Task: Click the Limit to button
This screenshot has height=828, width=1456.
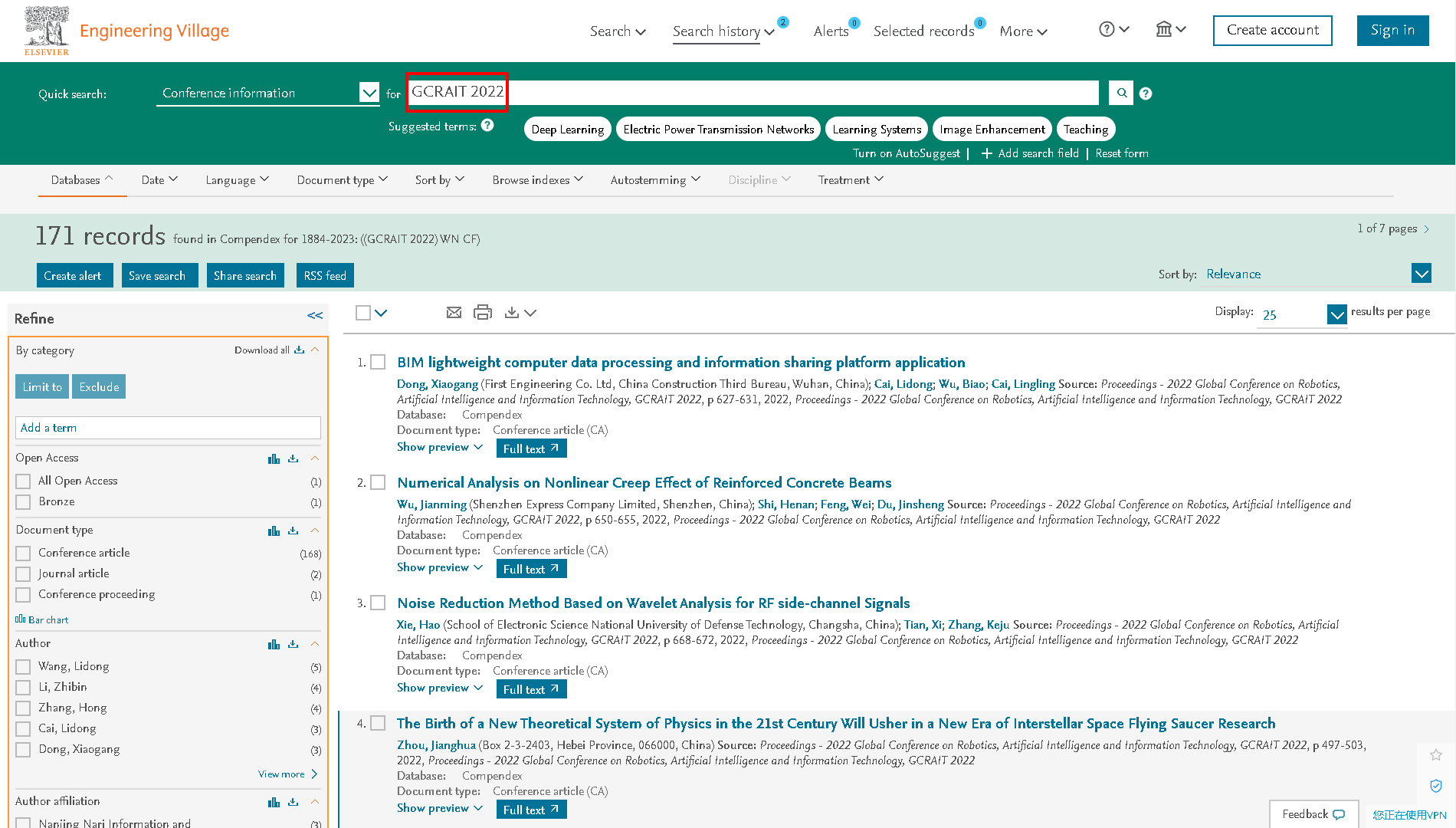Action: point(42,386)
